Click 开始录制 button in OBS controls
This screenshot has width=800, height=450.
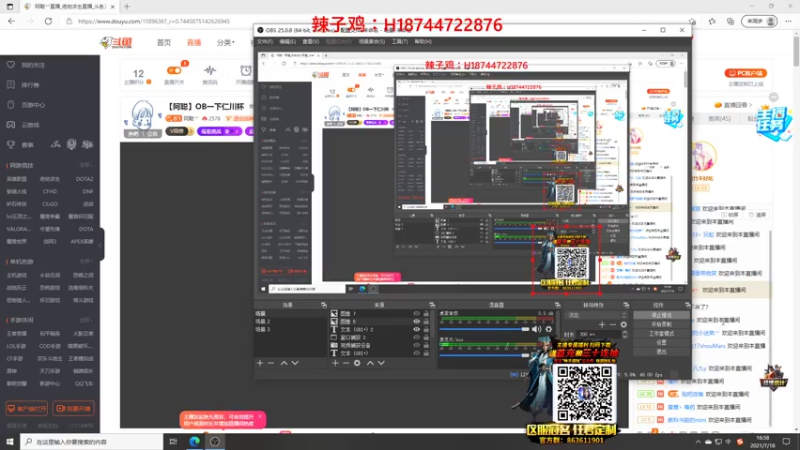coord(661,324)
